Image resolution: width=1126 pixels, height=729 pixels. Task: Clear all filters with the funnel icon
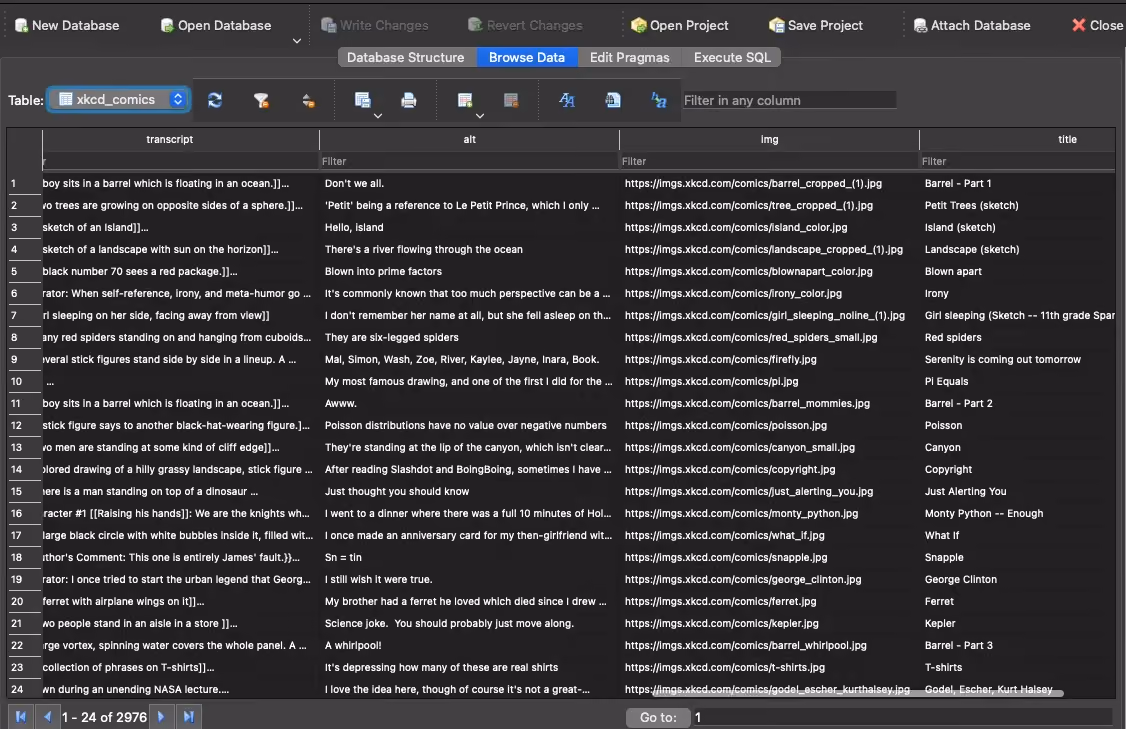tap(261, 101)
